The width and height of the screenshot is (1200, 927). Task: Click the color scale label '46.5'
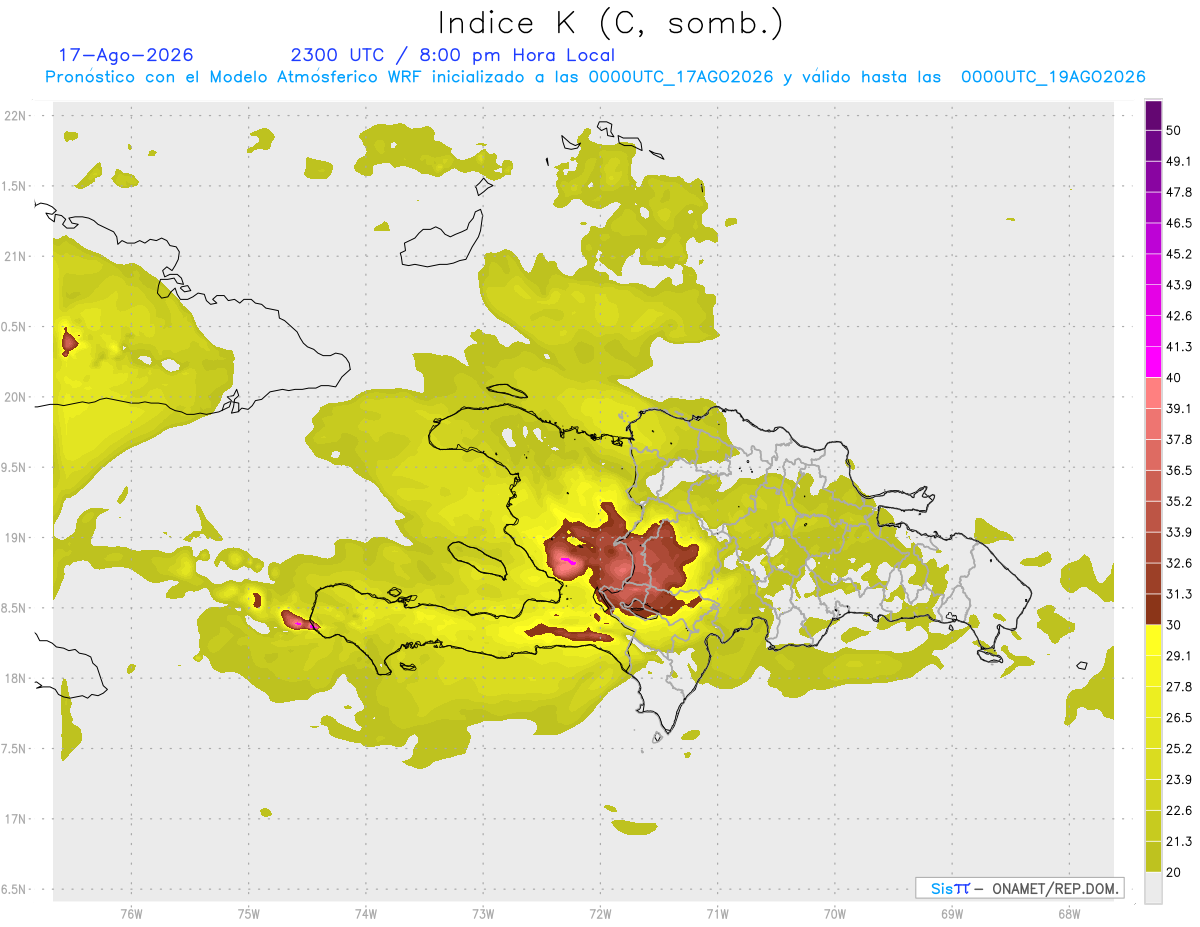pyautogui.click(x=1179, y=223)
